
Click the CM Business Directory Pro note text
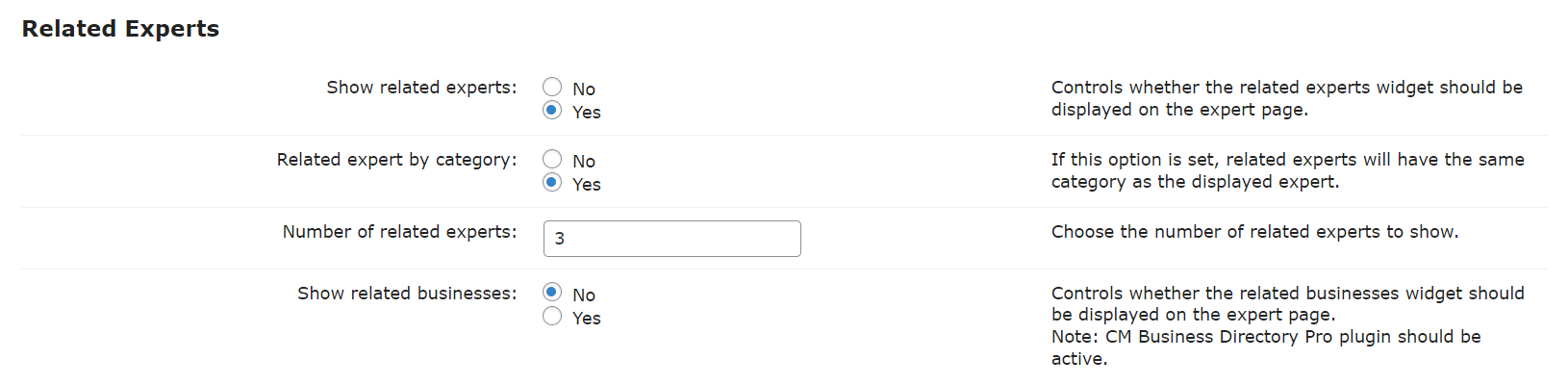pos(1265,347)
